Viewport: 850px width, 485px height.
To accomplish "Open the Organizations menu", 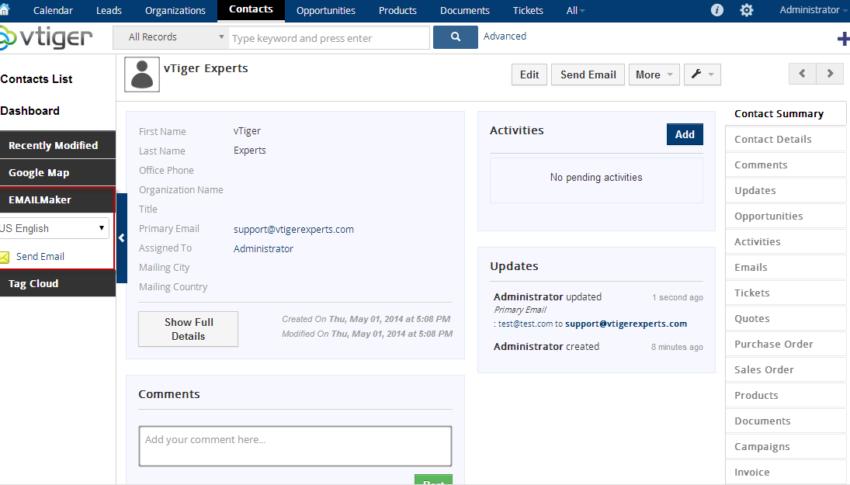I will (x=175, y=10).
